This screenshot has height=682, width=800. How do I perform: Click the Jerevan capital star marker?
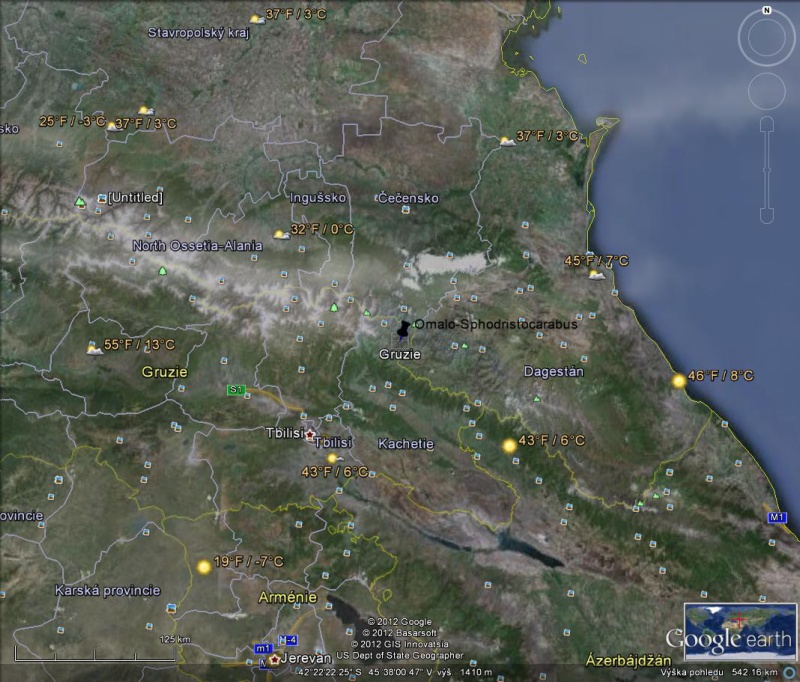tap(273, 659)
